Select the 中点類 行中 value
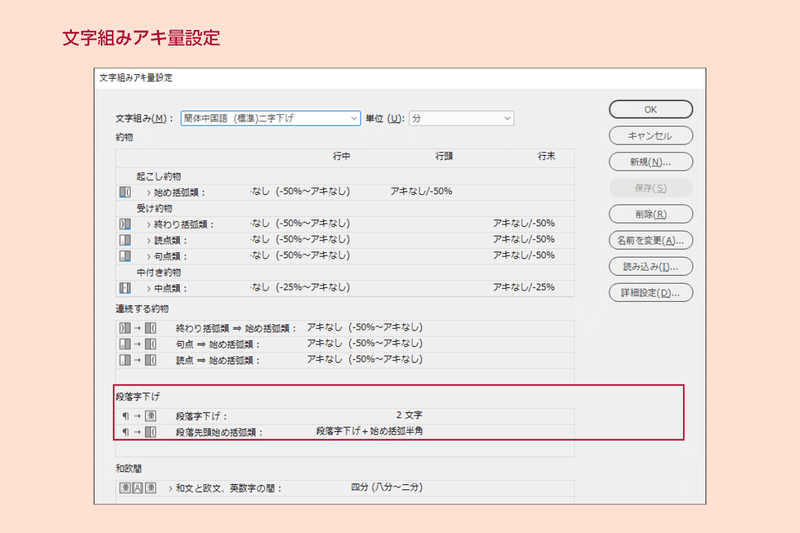Viewport: 800px width, 533px height. pos(300,287)
